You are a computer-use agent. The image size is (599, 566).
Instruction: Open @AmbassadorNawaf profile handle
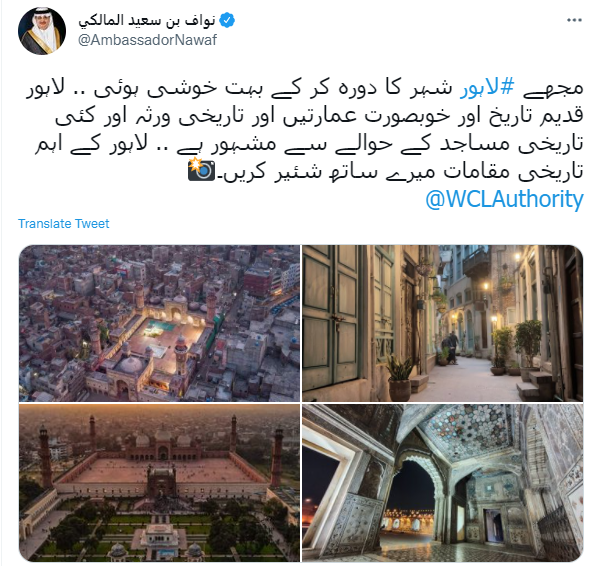(147, 40)
